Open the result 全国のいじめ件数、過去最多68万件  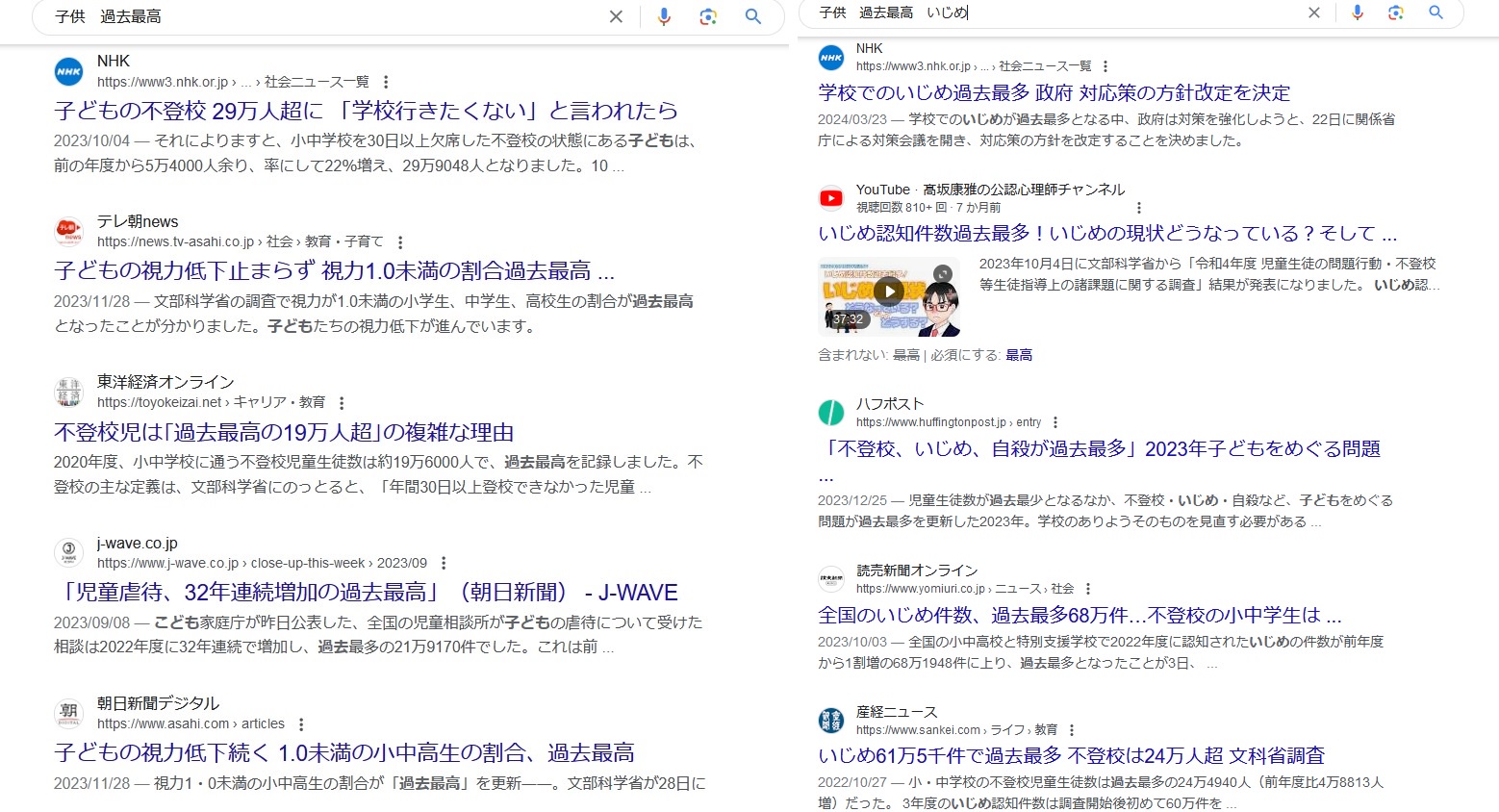[1080, 616]
